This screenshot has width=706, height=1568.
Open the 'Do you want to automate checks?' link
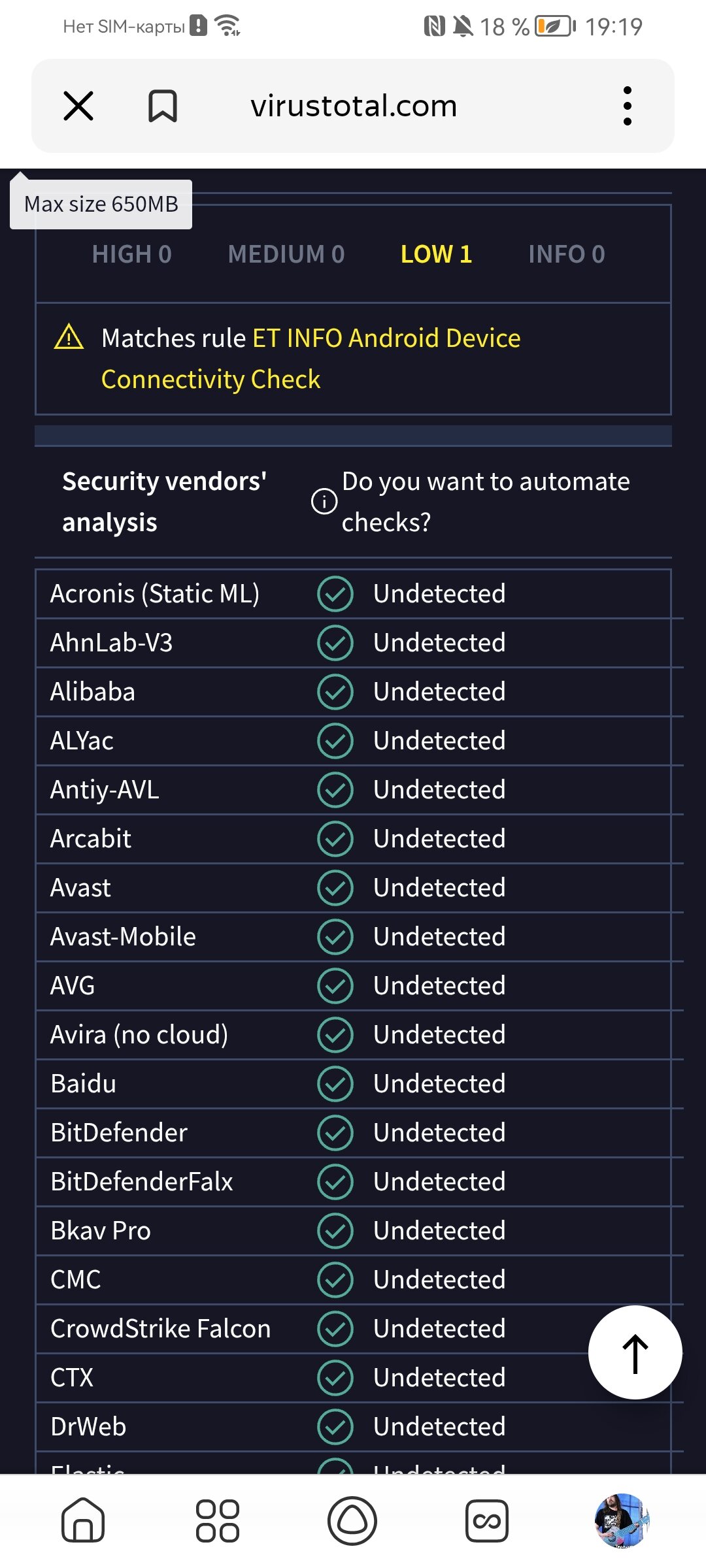[485, 502]
